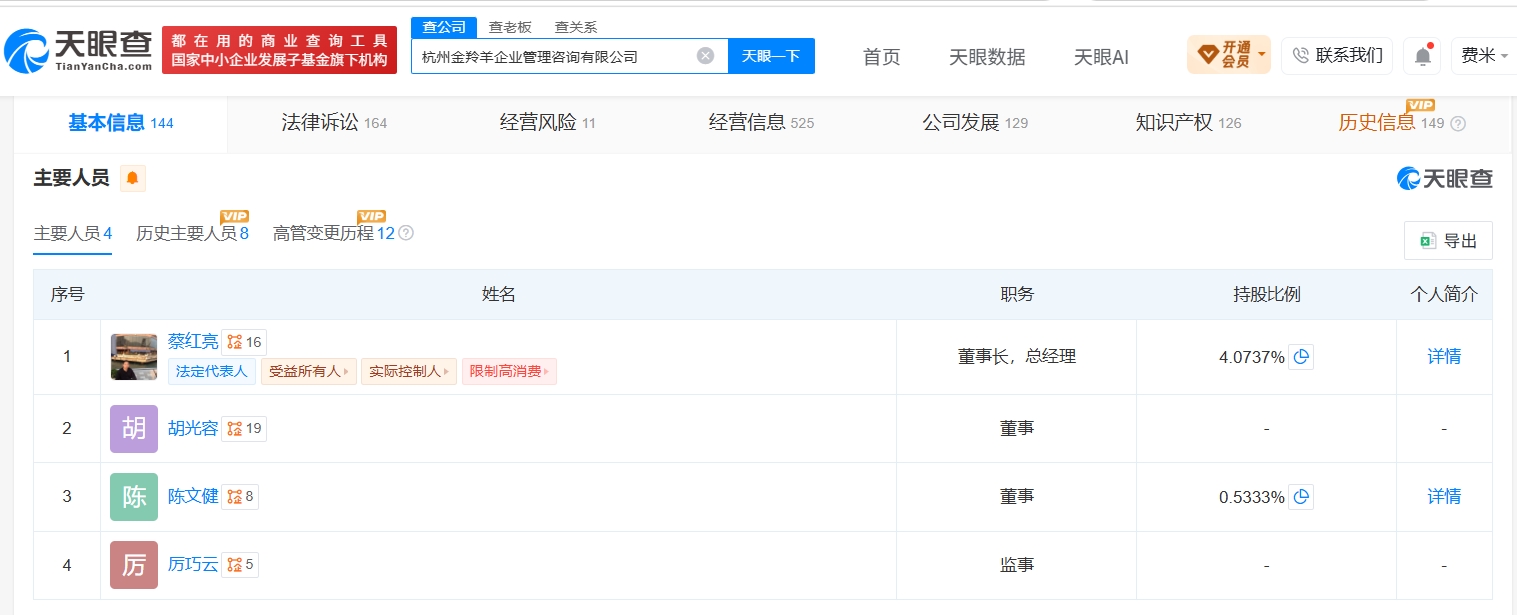Screen dimensions: 1517x615
Task: Click relation count icon 5 beside 厉巧云
Action: (x=240, y=565)
